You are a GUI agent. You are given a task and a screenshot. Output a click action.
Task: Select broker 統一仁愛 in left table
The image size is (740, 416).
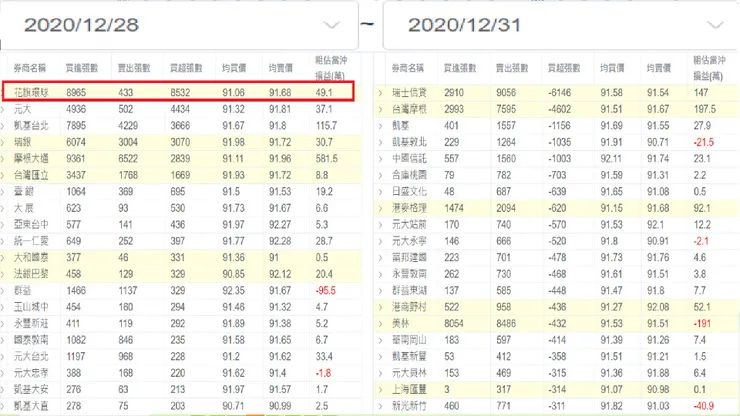[x=31, y=241]
